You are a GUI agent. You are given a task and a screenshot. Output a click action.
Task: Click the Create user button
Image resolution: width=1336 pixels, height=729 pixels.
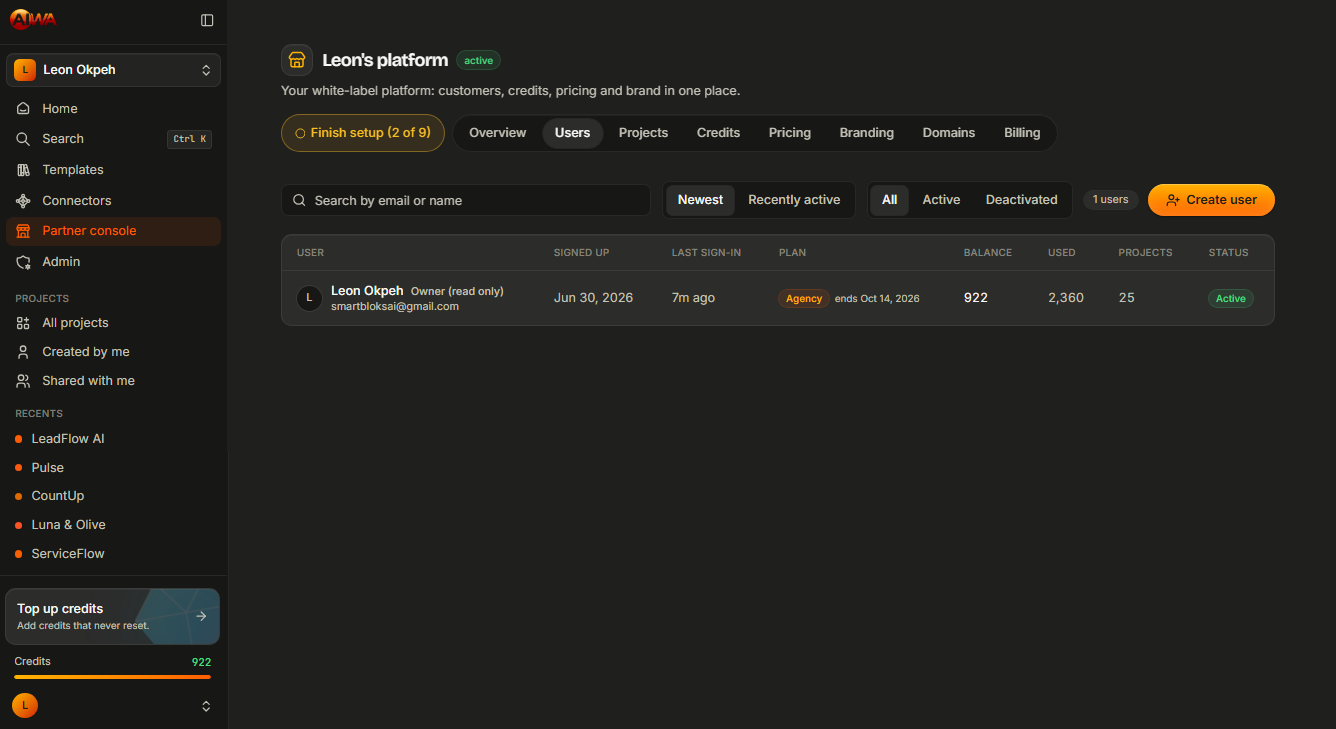(1211, 200)
